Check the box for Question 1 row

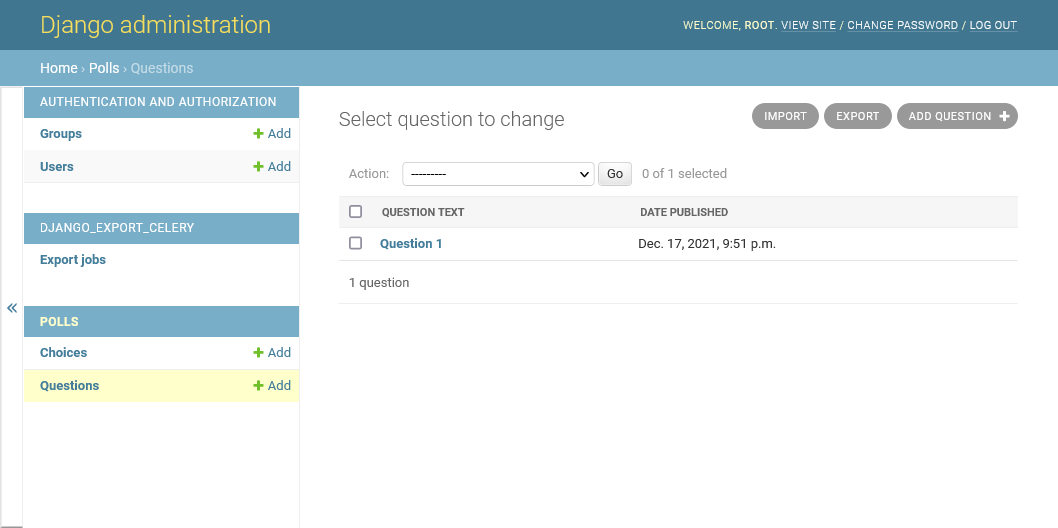(x=356, y=243)
